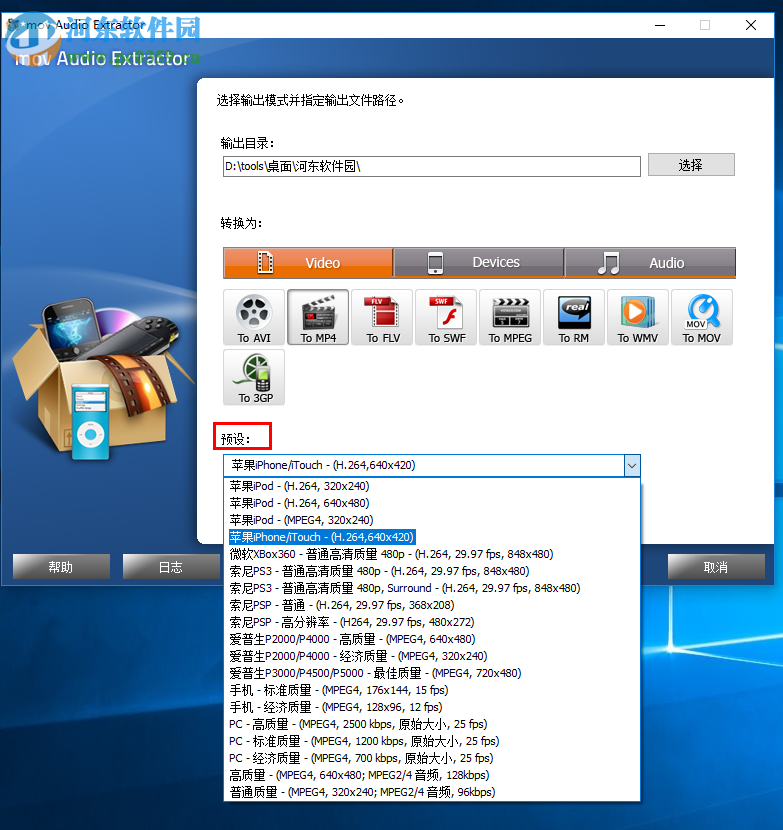Switch to the Audio tab
Viewport: 783px width, 830px height.
coord(650,263)
